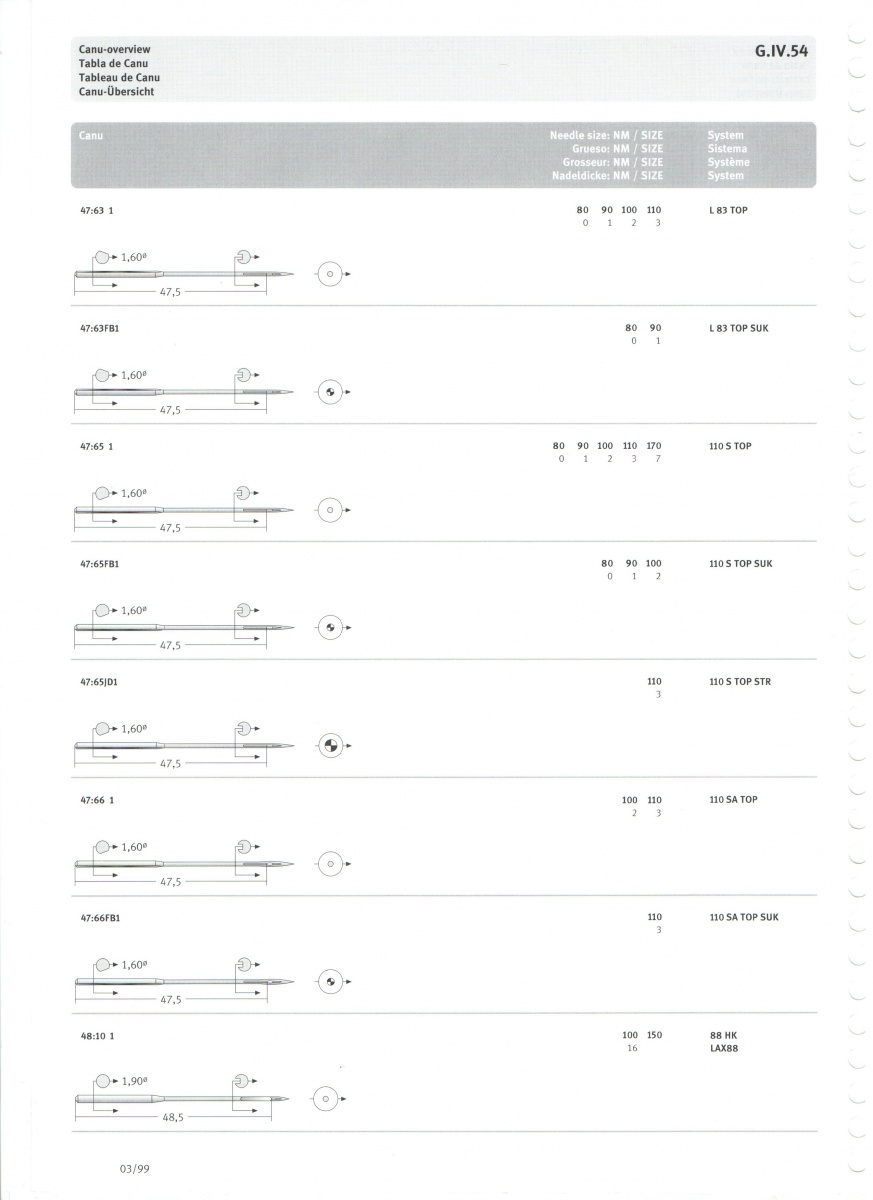Viewport: 873px width, 1200px height.
Task: Click the 1,90 shank diameter label
Action: [135, 1081]
